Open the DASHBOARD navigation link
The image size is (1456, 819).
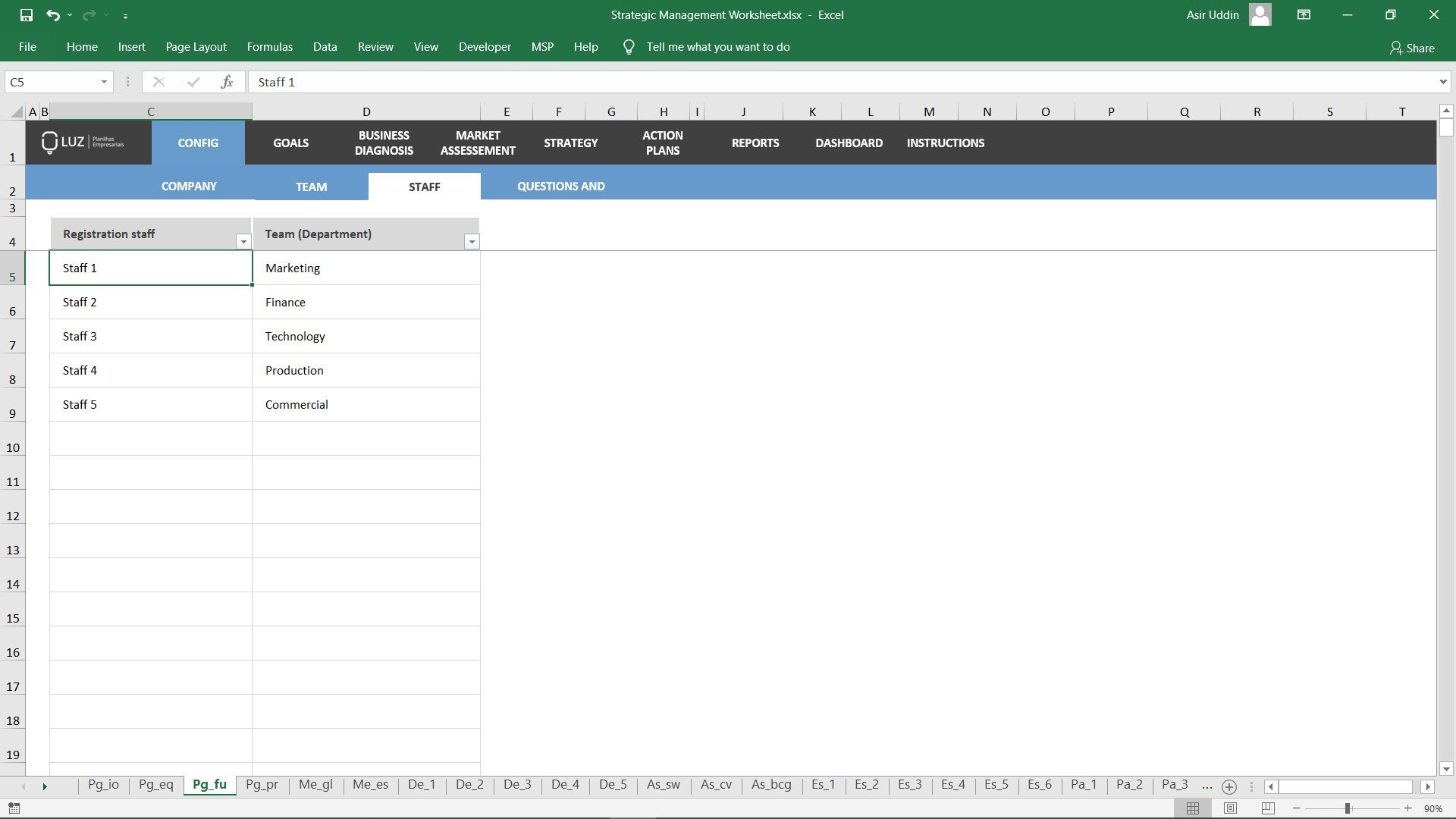pyautogui.click(x=849, y=143)
